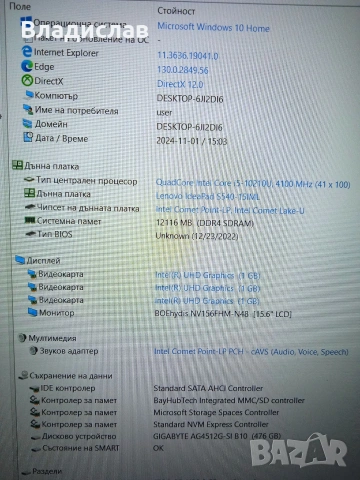The height and width of the screenshot is (480, 360).
Task: Select the Microsoft Storage Spaces Controller value
Action: click(x=216, y=412)
